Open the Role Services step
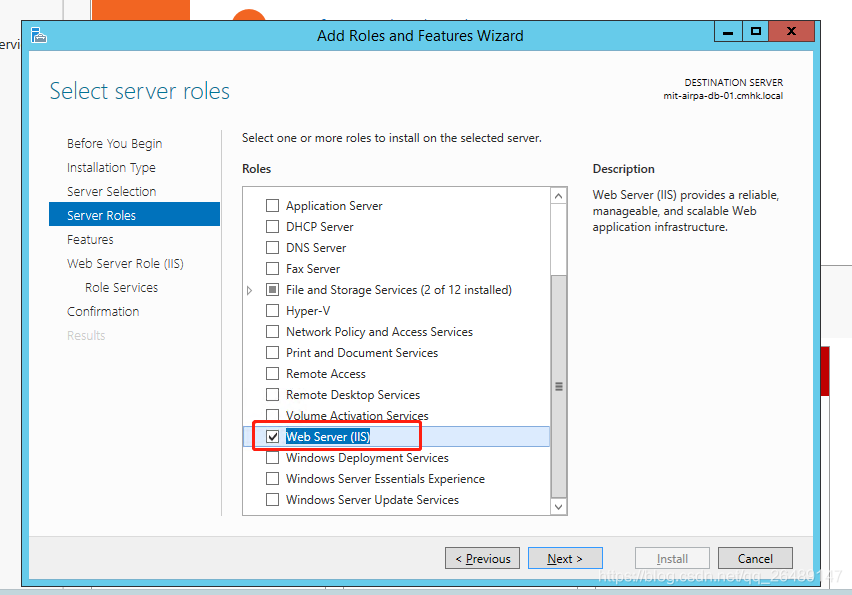Screen dimensions: 852x595 (x=121, y=287)
